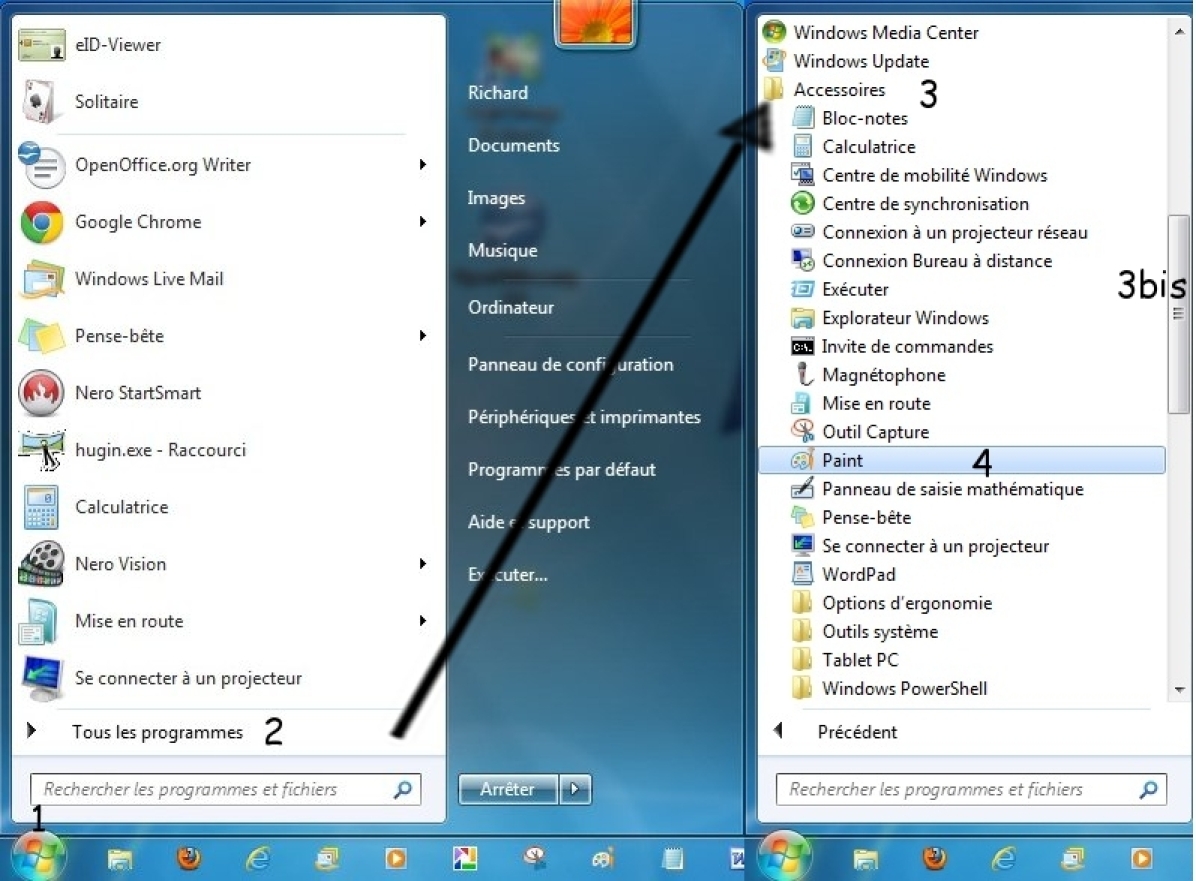1196x881 pixels.
Task: Open eID-Viewer
Action: tap(117, 45)
